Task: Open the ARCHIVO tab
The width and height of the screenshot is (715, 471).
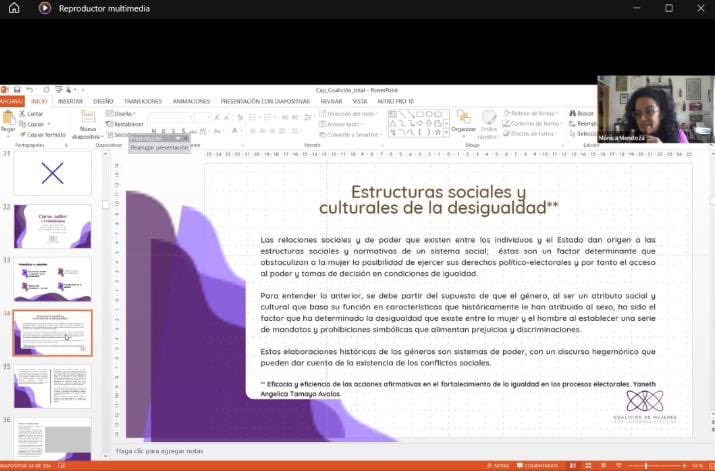Action: click(11, 101)
